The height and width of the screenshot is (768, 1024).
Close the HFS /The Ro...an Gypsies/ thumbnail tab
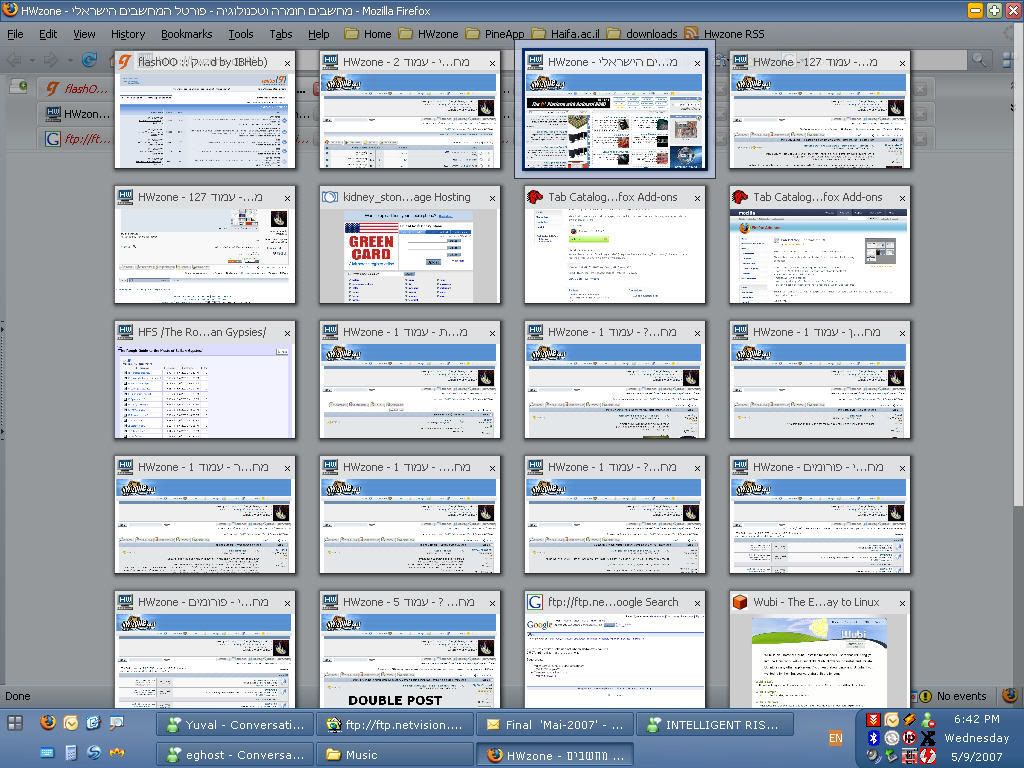point(287,334)
